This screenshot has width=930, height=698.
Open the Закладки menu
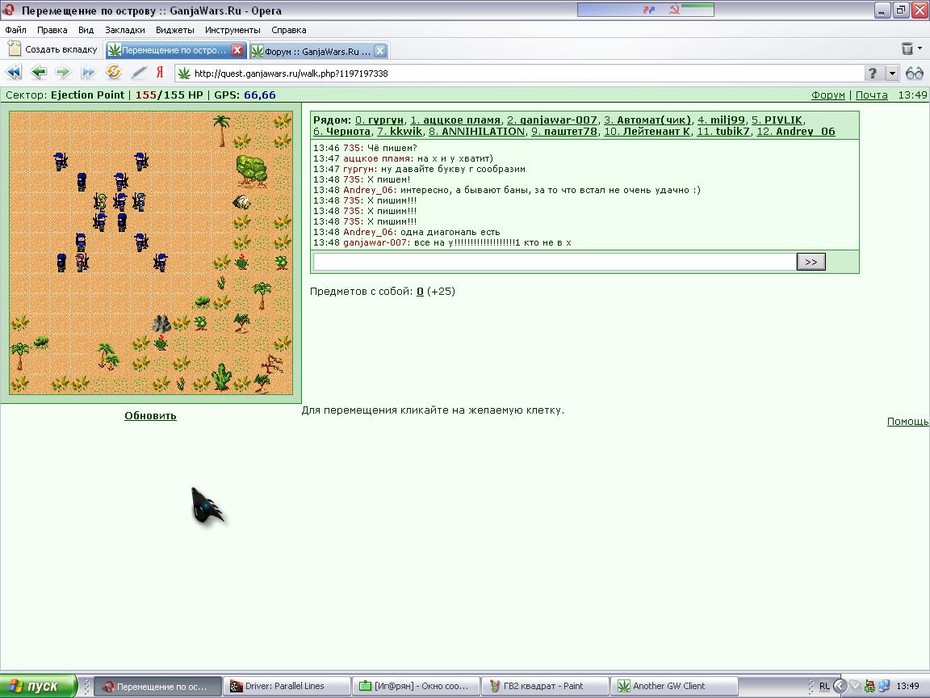pos(125,30)
